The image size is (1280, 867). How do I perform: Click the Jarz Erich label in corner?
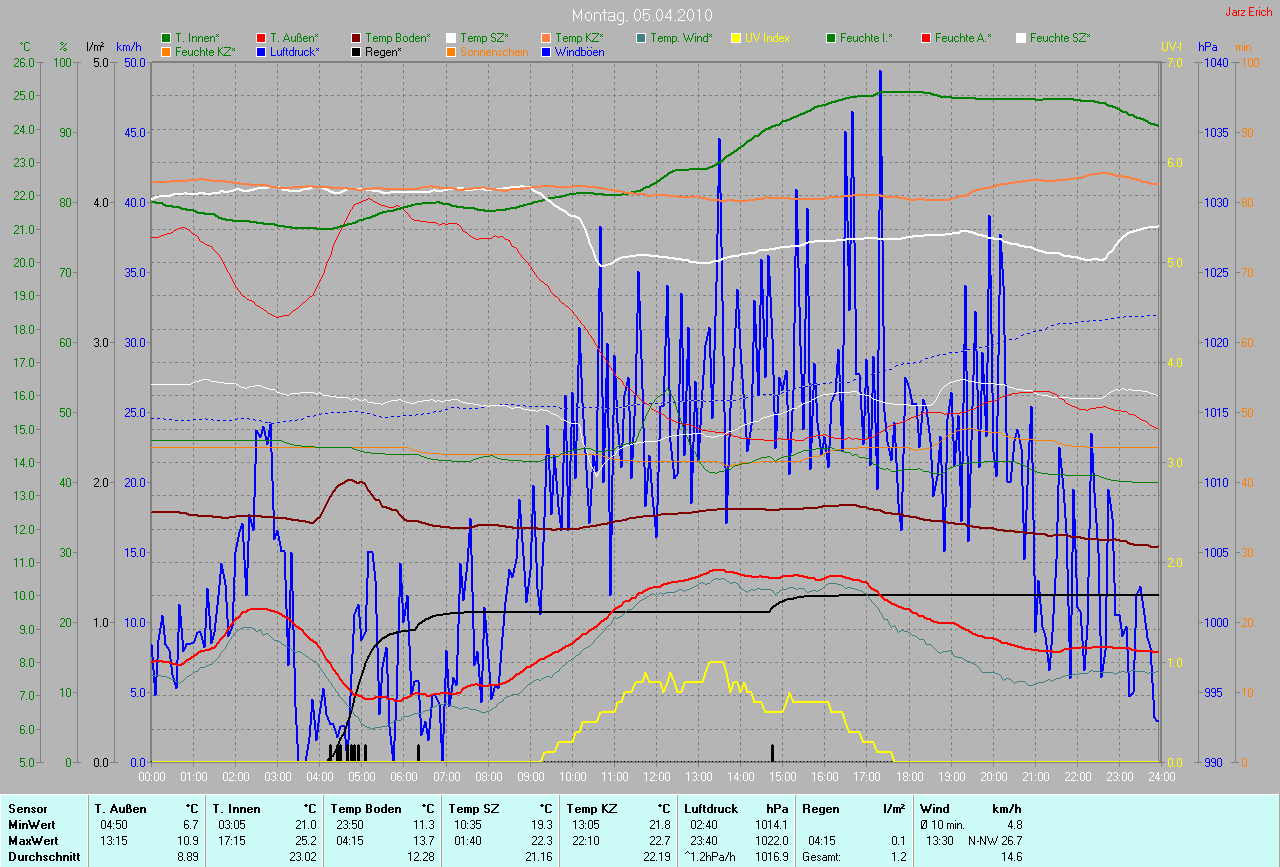click(x=1248, y=12)
